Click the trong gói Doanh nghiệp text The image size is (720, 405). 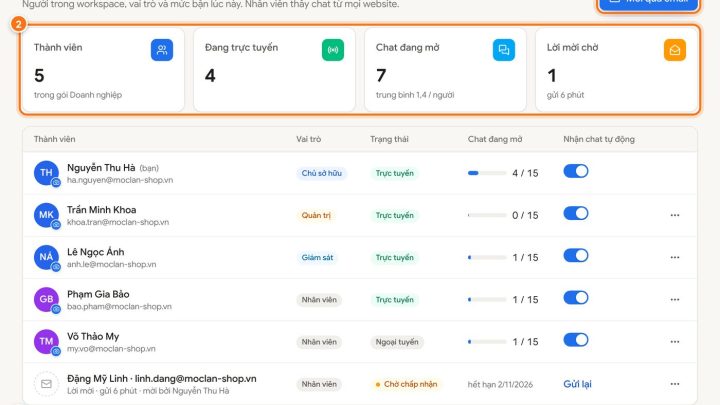tap(78, 95)
